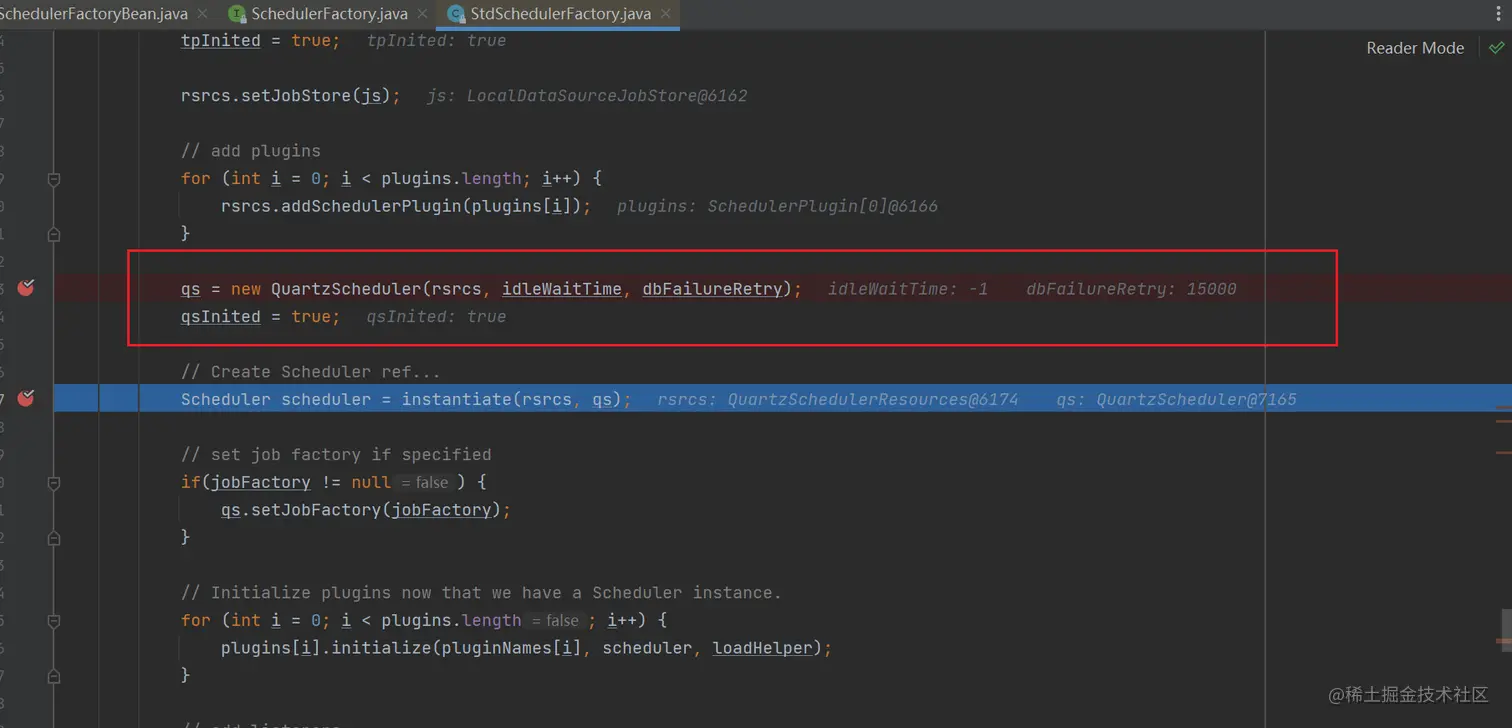The height and width of the screenshot is (728, 1512).
Task: Click the green inspection checkmark icon
Action: click(1496, 47)
